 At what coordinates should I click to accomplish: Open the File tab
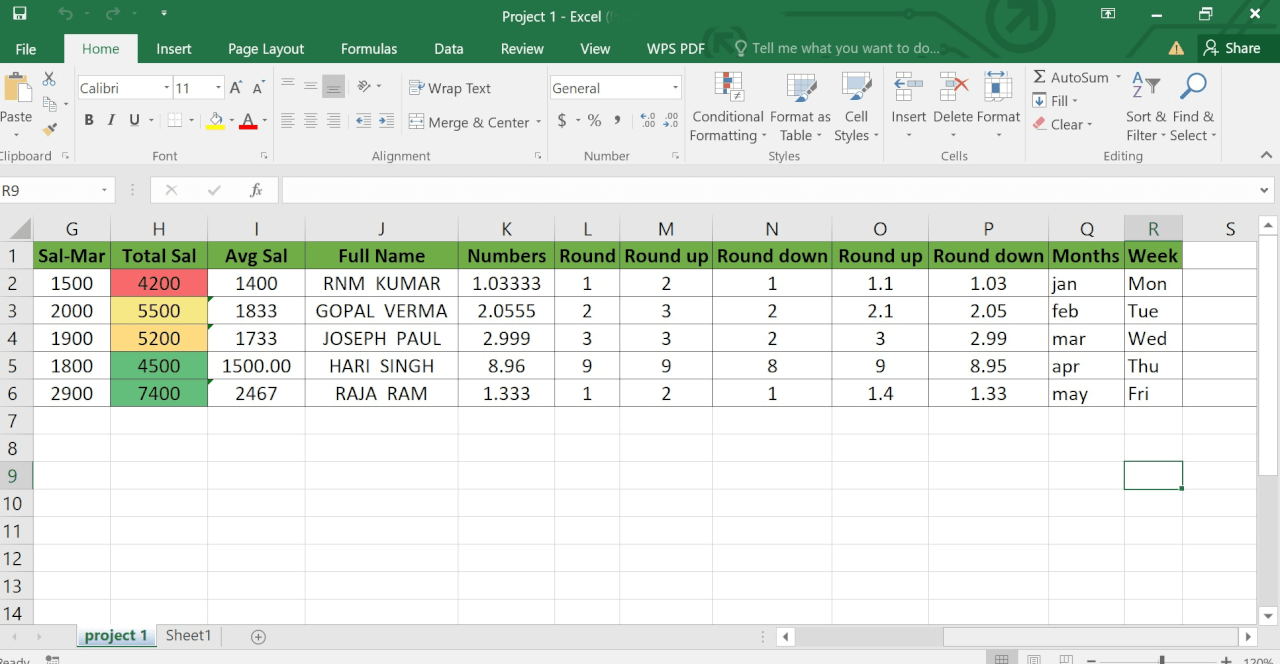pos(26,48)
